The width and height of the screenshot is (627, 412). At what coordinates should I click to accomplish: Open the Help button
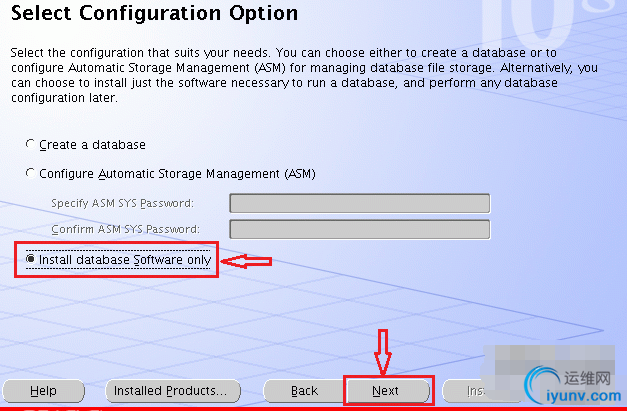[x=43, y=391]
